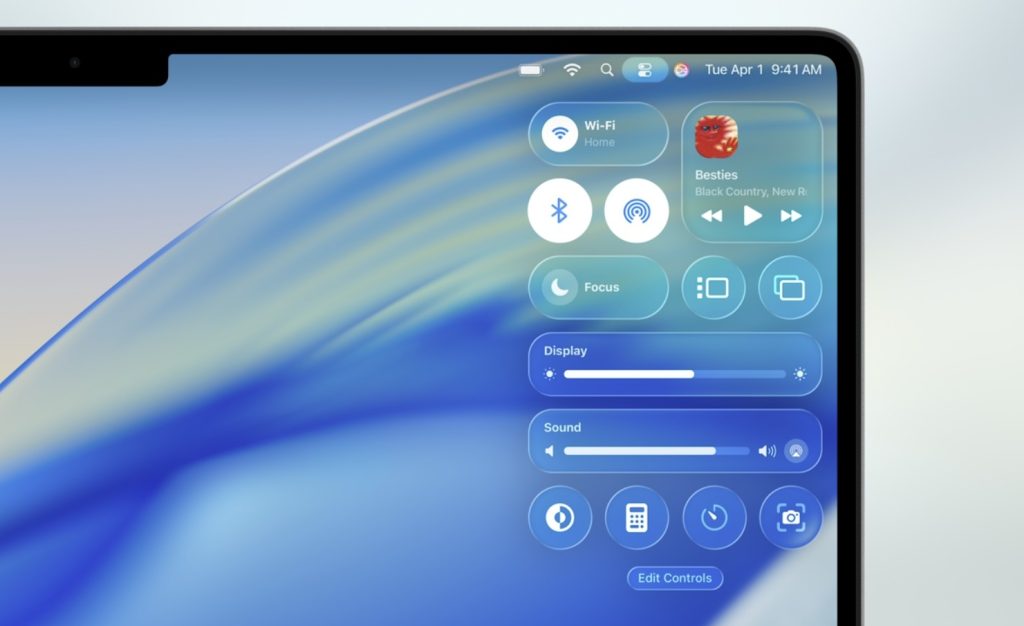The image size is (1024, 626).
Task: Toggle Dark Mode appearance control
Action: 560,518
